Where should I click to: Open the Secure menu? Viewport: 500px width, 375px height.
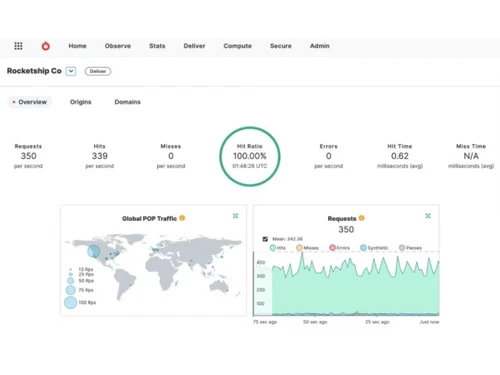click(x=281, y=46)
